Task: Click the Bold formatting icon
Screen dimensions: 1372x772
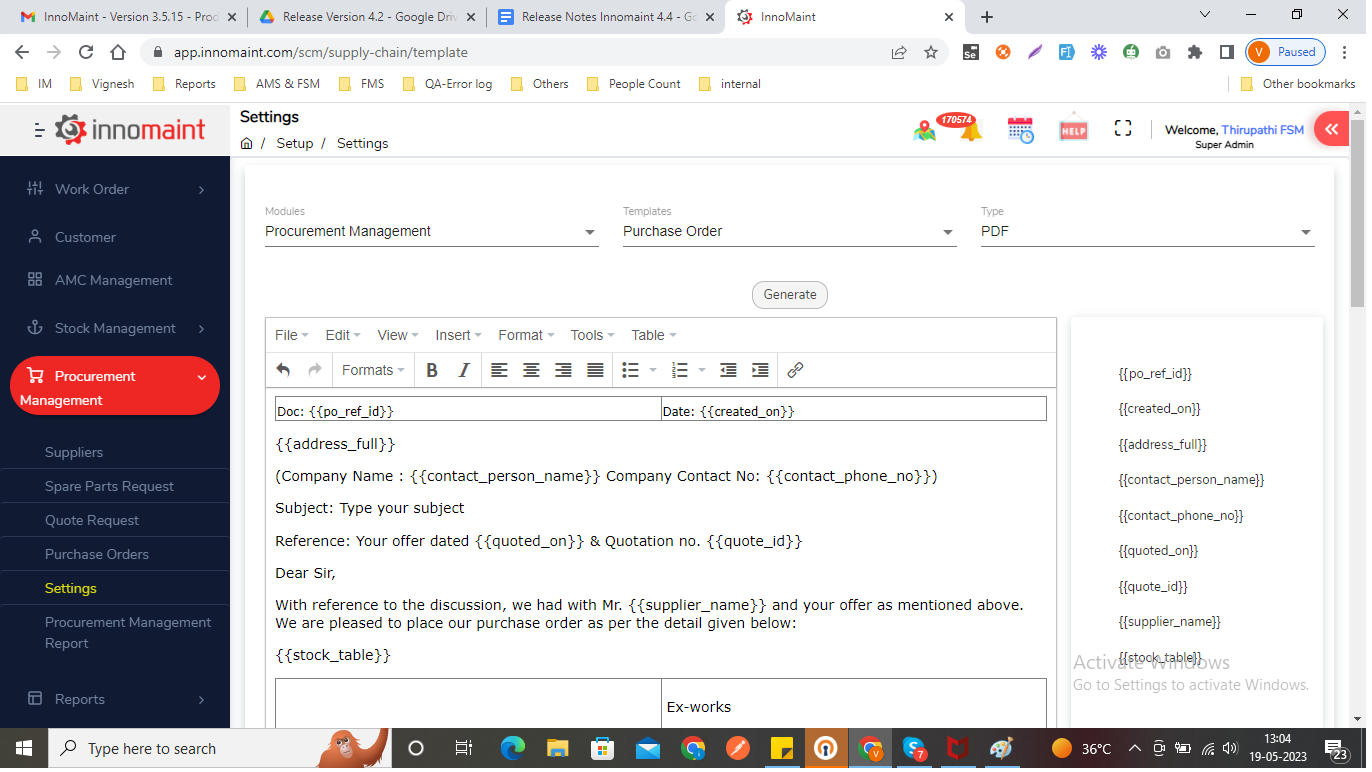Action: [432, 370]
